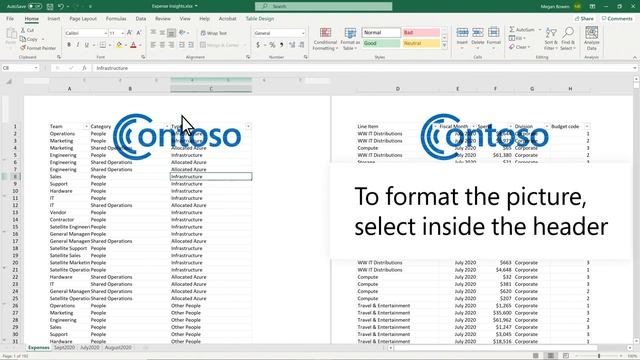Viewport: 640px width, 360px height.
Task: Click the Name Box showing C8
Action: tap(20, 68)
